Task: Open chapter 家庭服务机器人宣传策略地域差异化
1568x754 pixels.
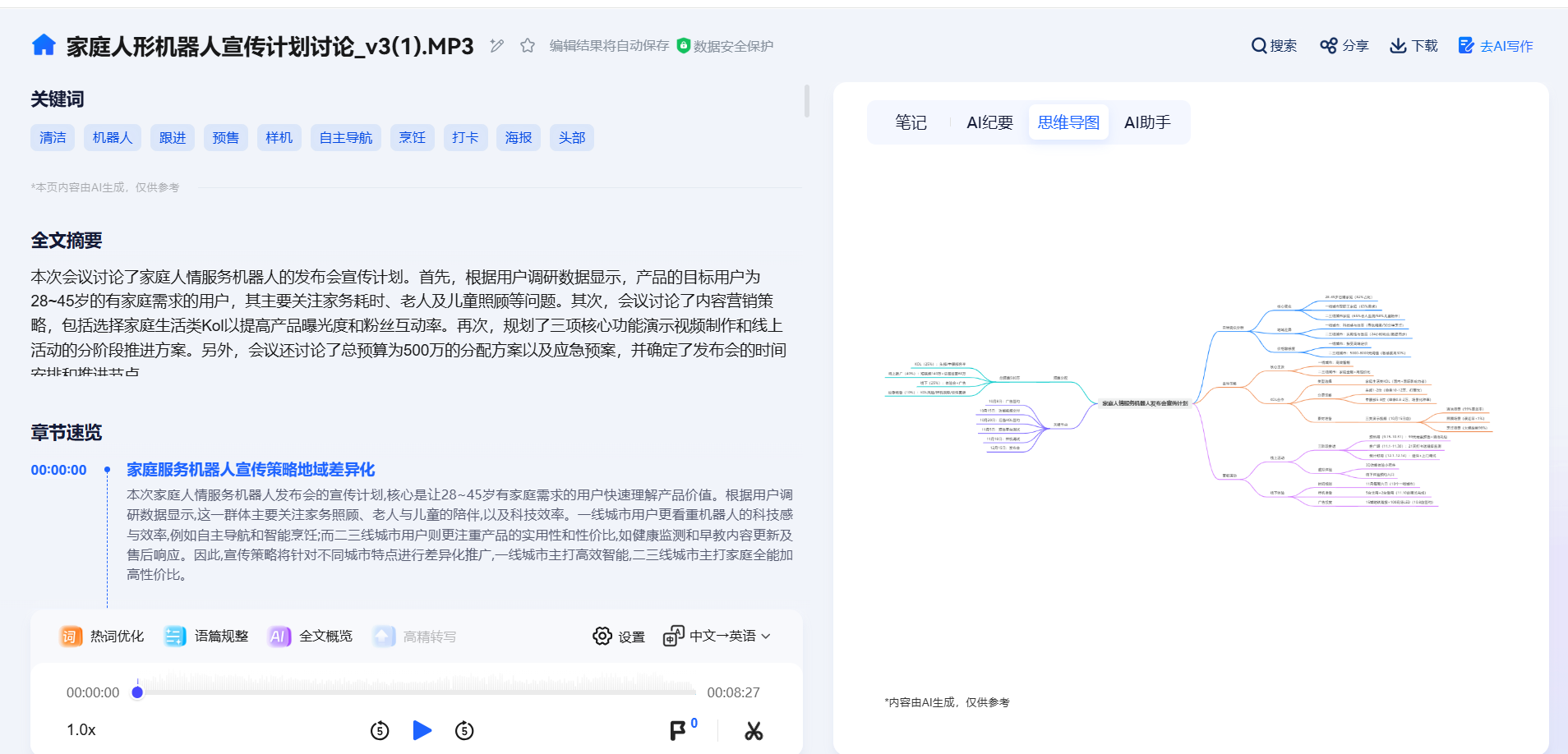Action: (x=251, y=470)
